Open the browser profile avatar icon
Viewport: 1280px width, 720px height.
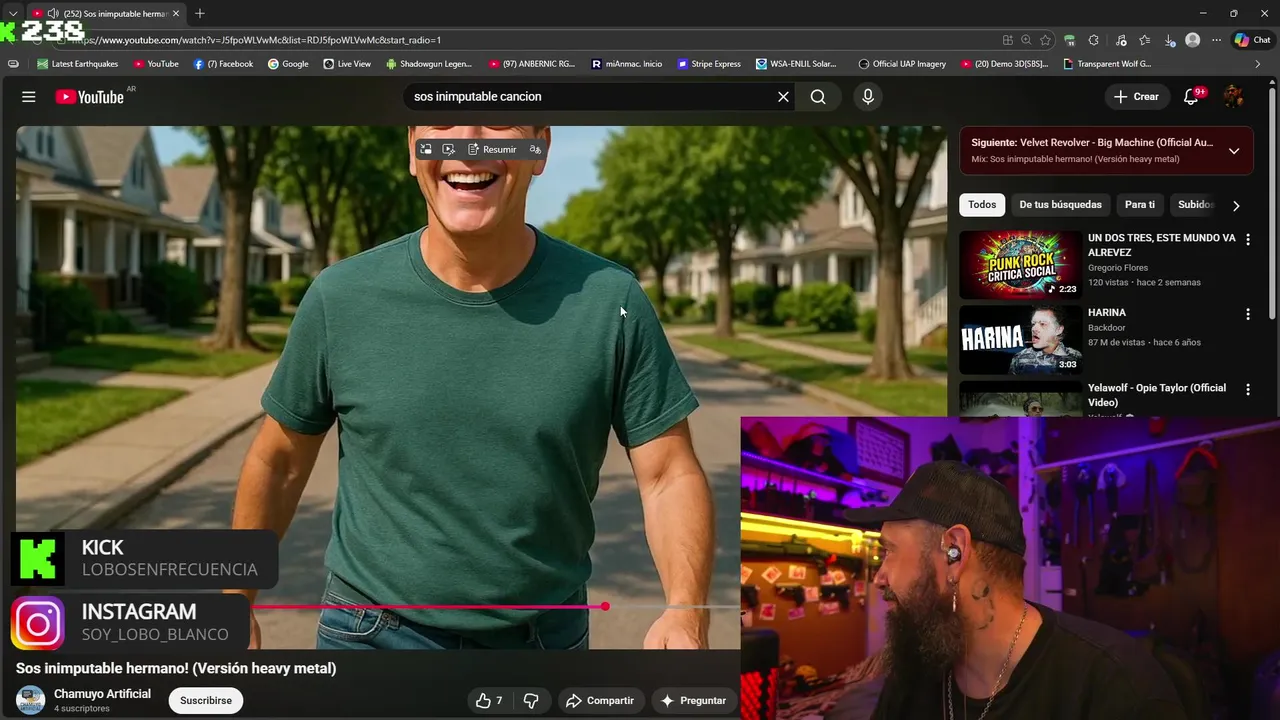(x=1192, y=40)
